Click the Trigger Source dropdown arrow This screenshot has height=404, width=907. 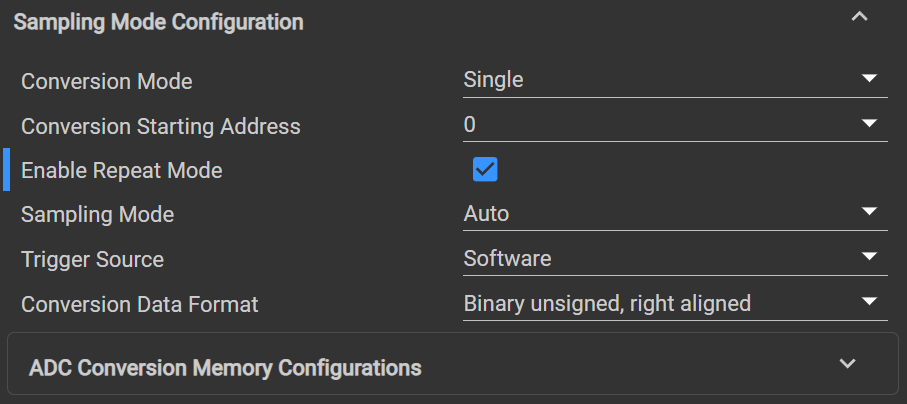[x=868, y=257]
